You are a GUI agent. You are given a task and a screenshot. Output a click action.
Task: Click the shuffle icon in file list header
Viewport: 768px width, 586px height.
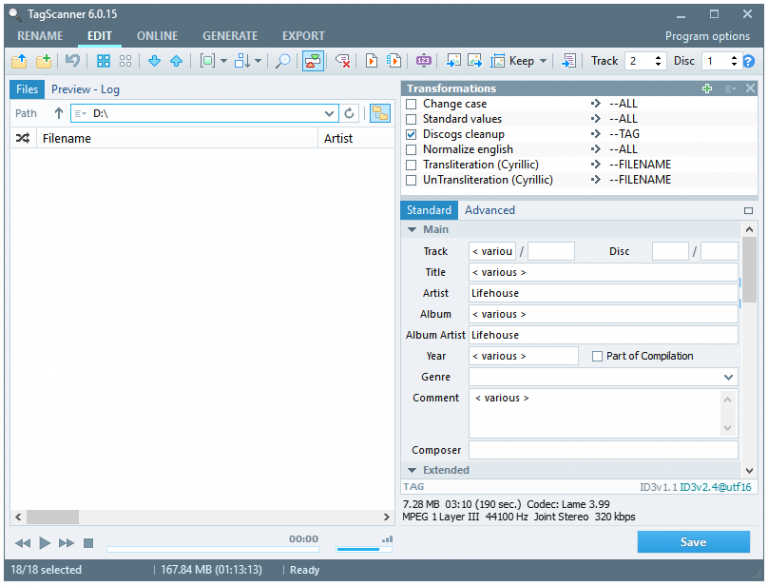23,139
